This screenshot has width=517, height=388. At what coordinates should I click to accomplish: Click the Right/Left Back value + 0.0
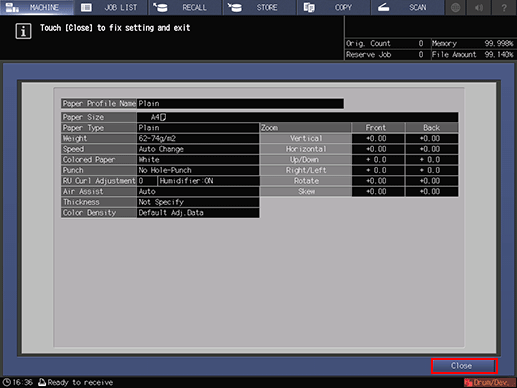click(x=432, y=170)
